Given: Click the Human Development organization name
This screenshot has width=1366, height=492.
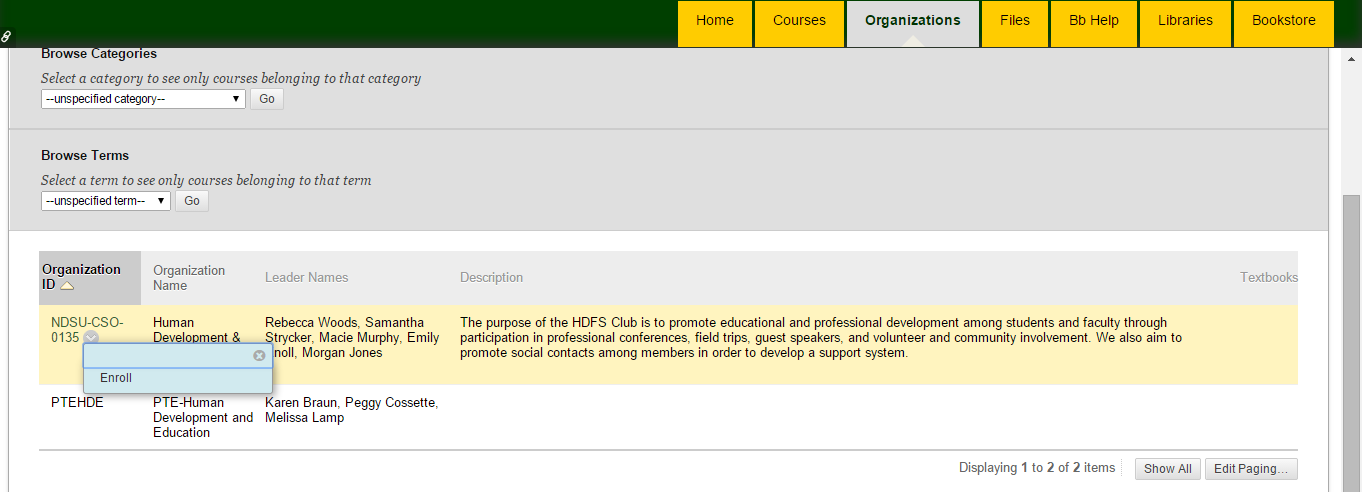Looking at the screenshot, I should (x=197, y=330).
